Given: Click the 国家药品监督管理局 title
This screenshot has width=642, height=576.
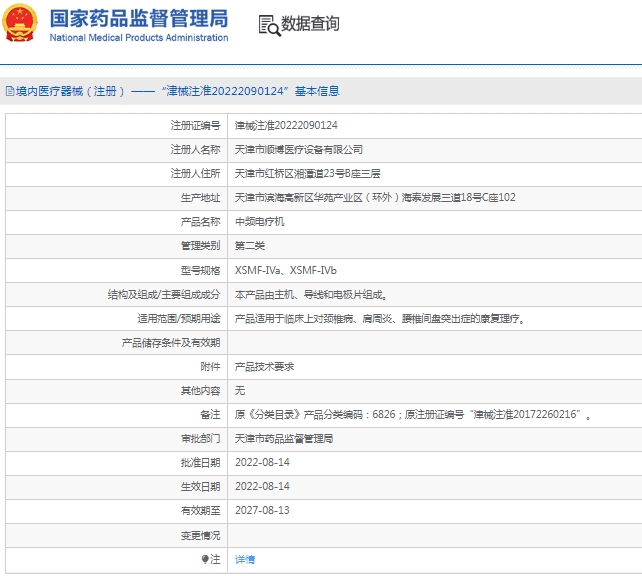Looking at the screenshot, I should pyautogui.click(x=138, y=18).
